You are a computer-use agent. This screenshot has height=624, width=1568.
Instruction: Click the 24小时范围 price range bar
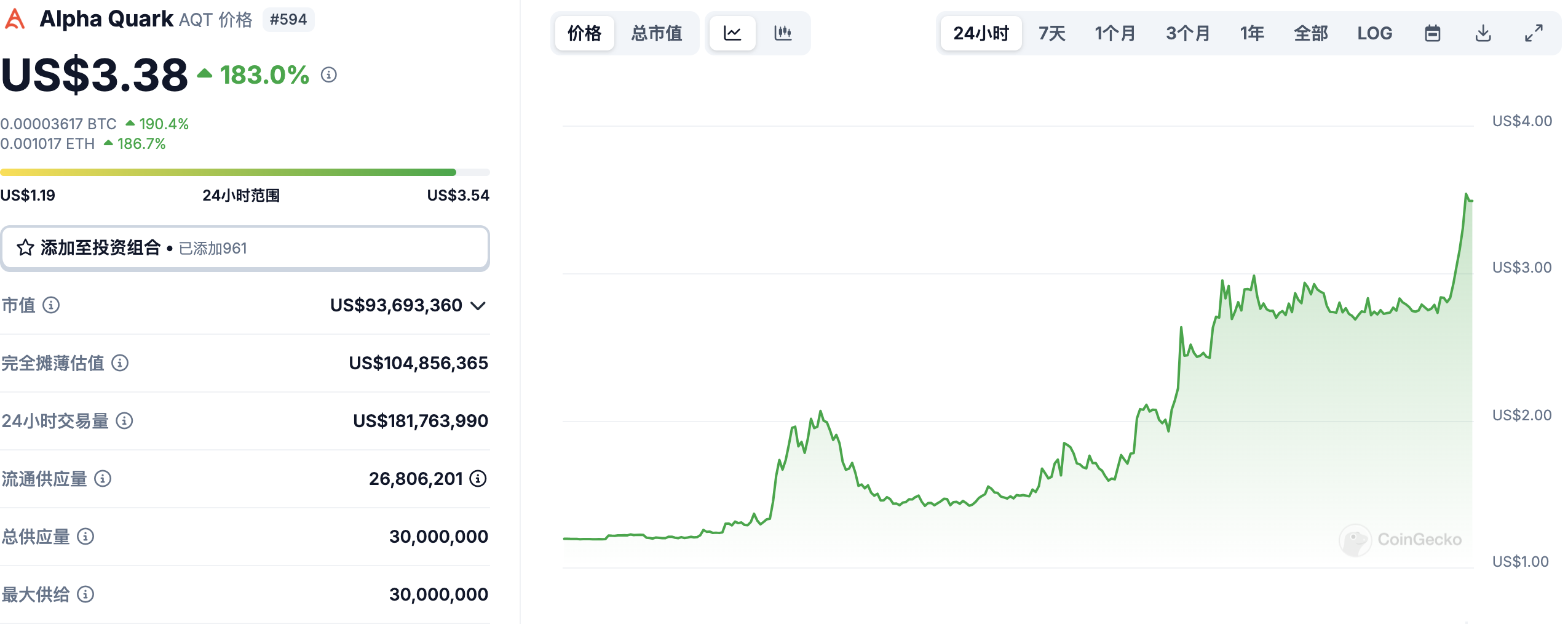coord(245,172)
